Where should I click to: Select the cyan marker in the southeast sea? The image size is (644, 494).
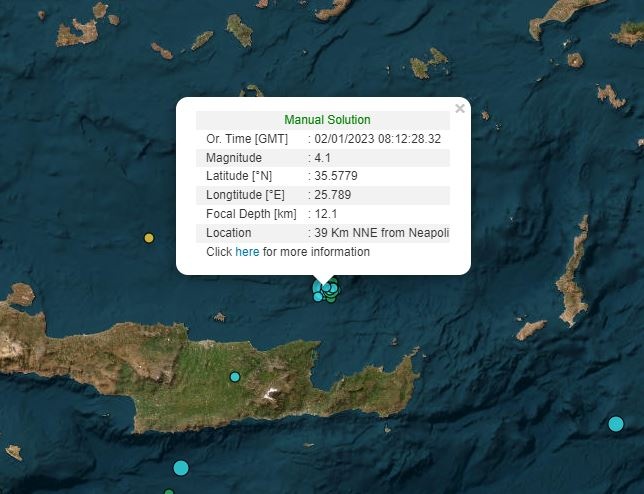click(616, 424)
